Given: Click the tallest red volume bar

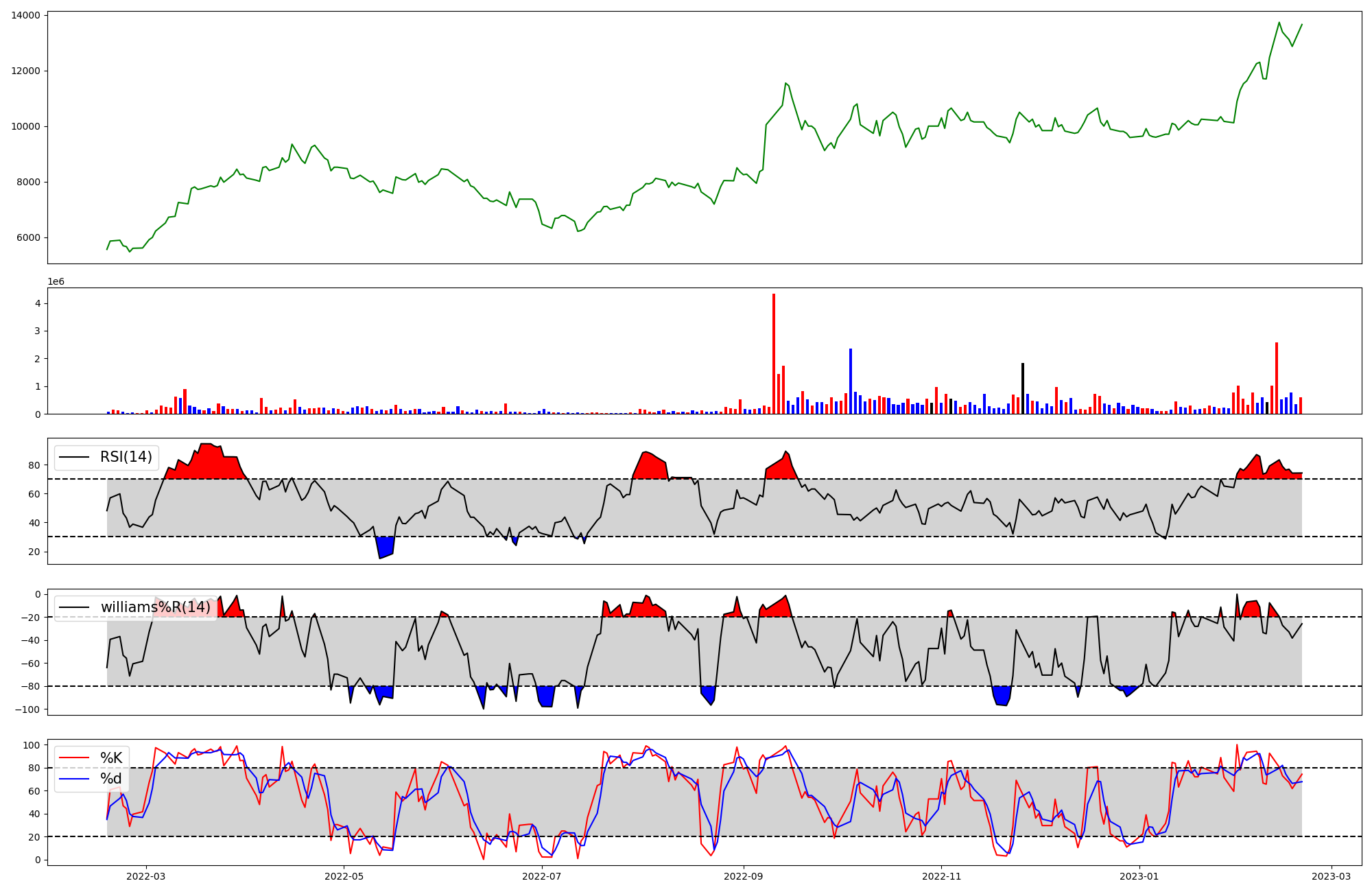Looking at the screenshot, I should point(774,353).
